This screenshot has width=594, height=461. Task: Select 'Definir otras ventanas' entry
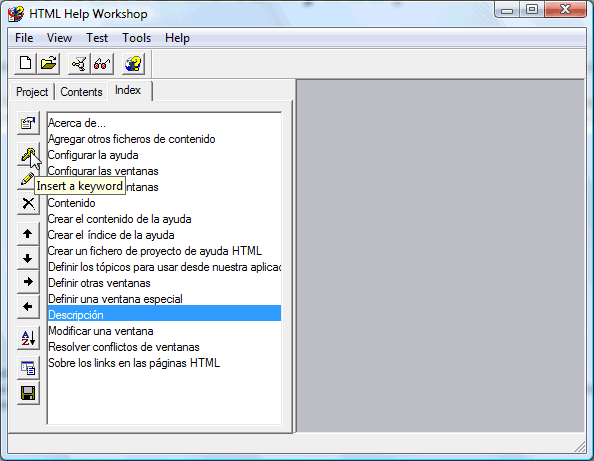pos(164,283)
